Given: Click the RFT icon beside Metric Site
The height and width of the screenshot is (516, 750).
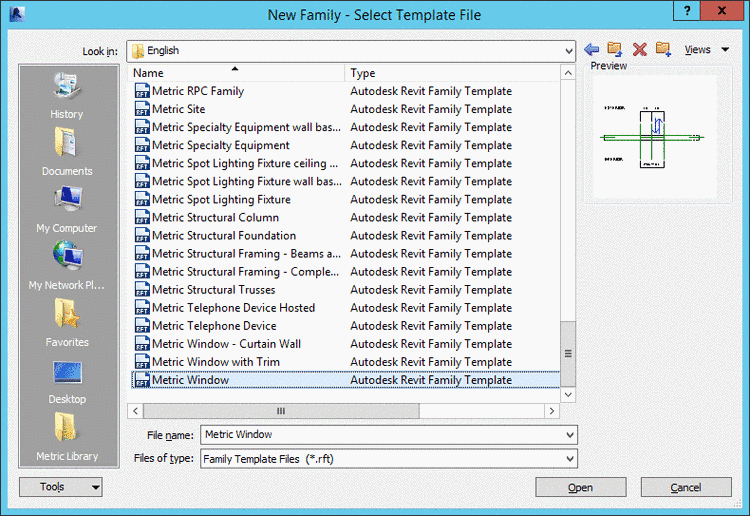Looking at the screenshot, I should click(142, 109).
